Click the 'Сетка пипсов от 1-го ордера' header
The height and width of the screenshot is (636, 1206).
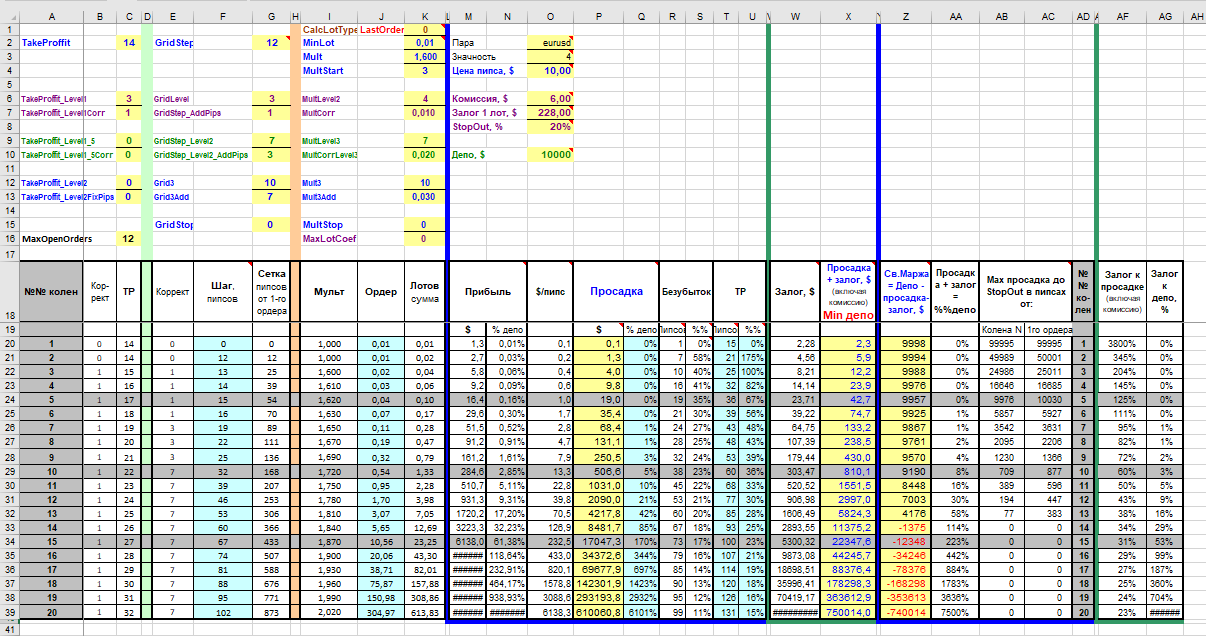pyautogui.click(x=269, y=291)
